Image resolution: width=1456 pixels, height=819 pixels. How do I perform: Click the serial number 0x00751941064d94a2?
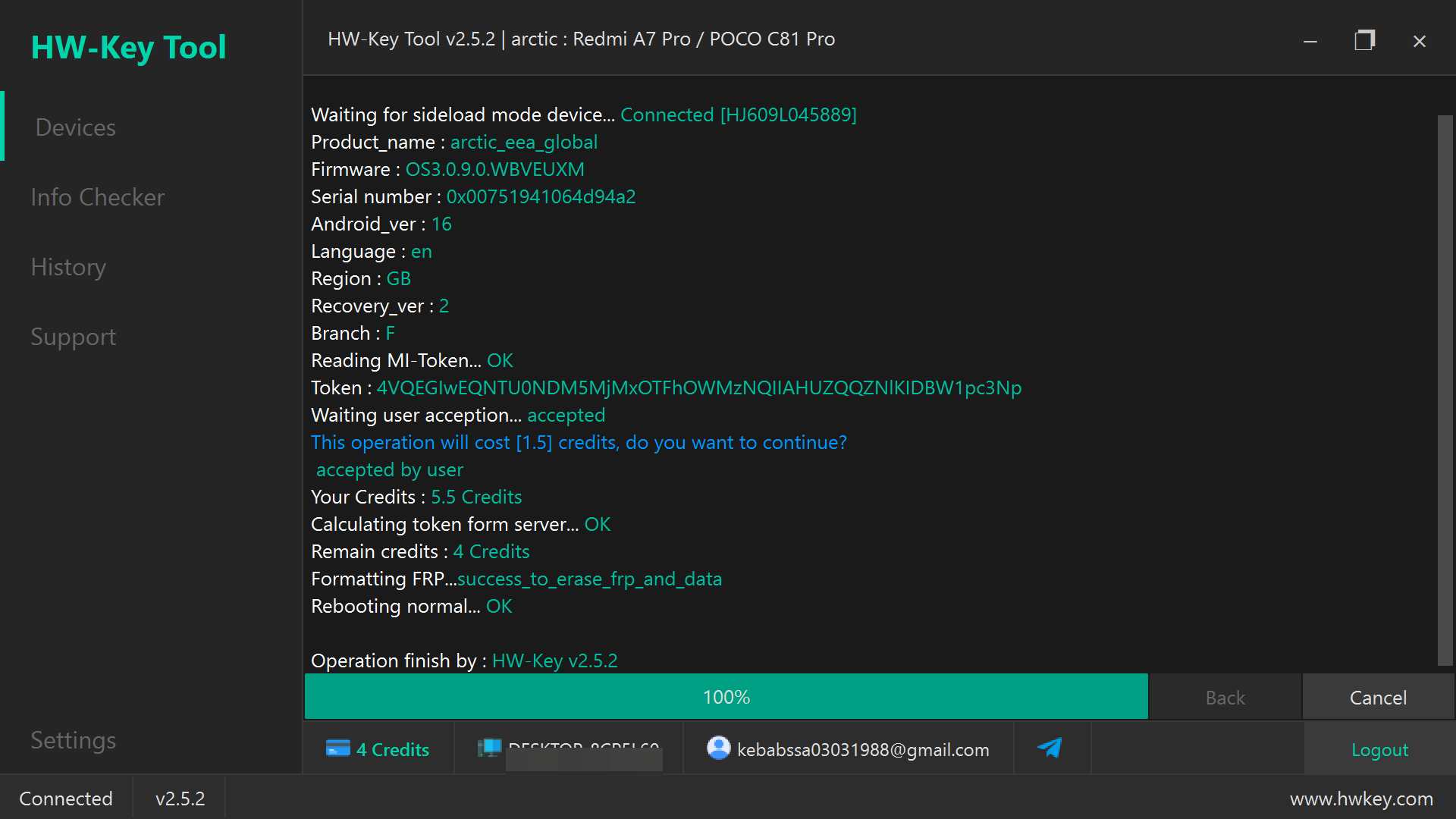(x=541, y=196)
